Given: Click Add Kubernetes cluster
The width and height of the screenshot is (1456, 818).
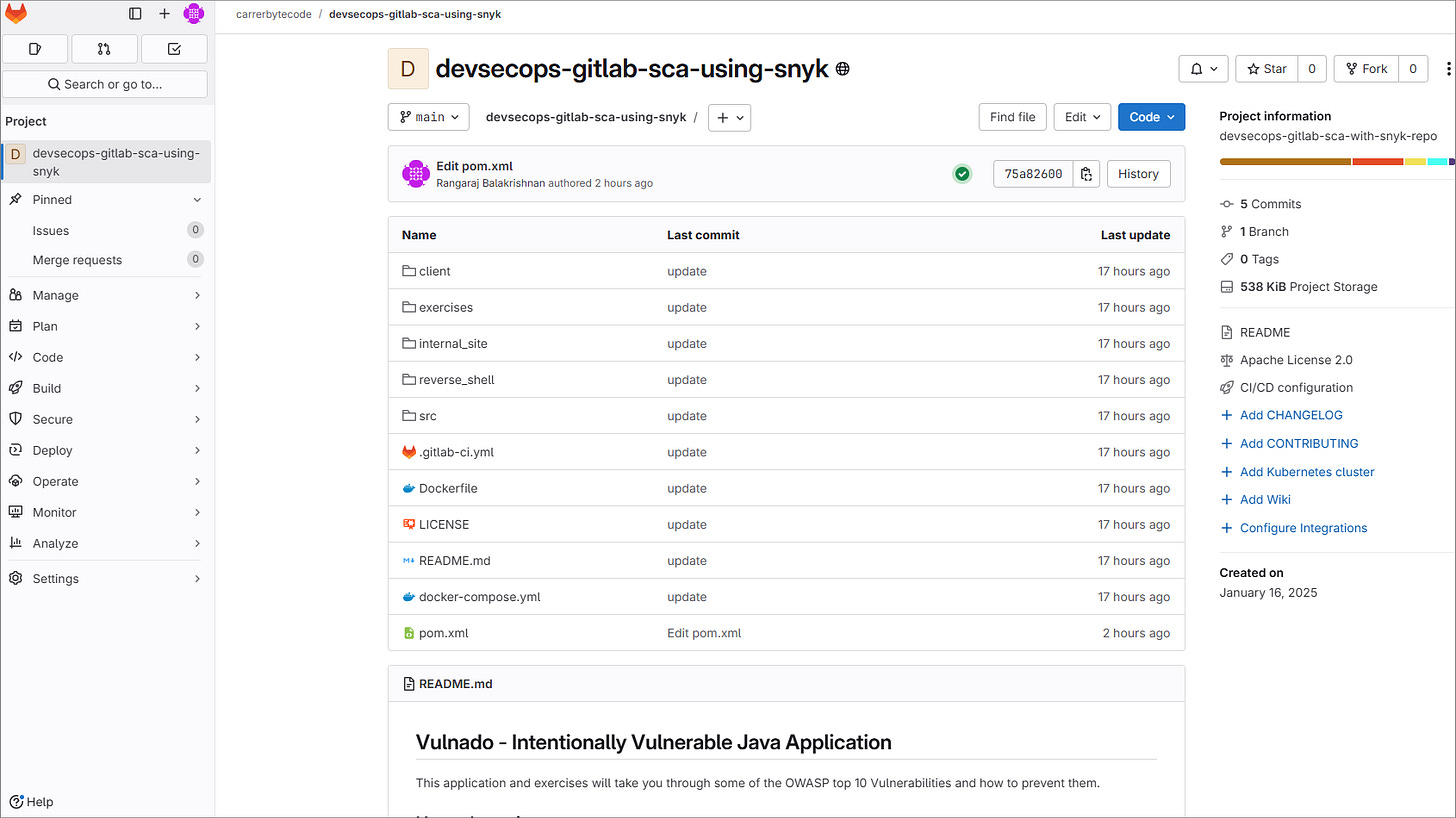Looking at the screenshot, I should tap(1307, 472).
